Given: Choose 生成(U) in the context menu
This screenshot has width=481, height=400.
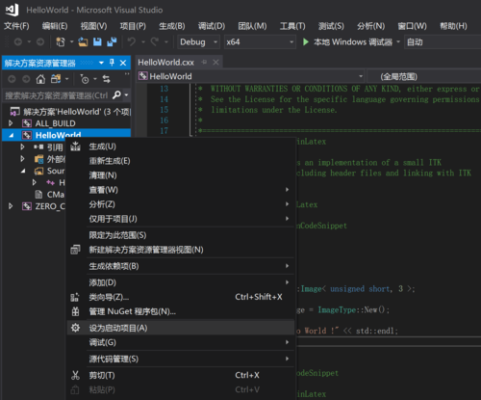Looking at the screenshot, I should (180, 146).
